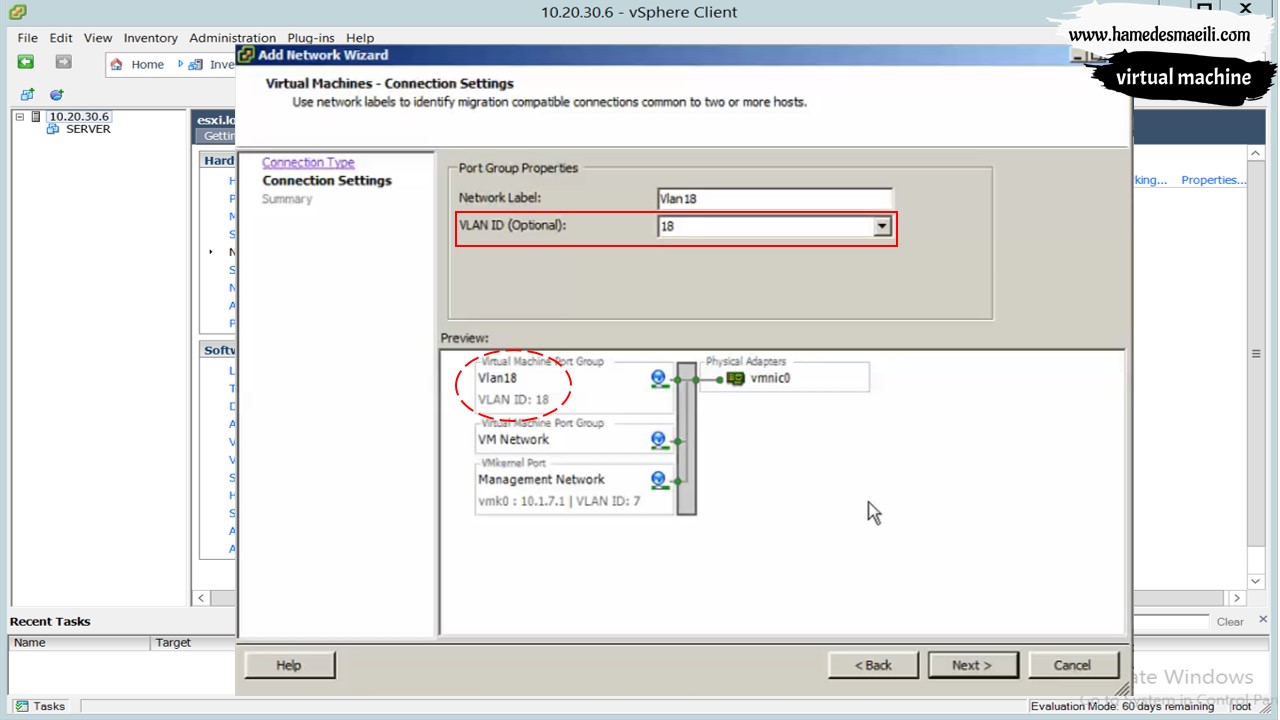
Task: Click the Network Label input field
Action: click(775, 198)
